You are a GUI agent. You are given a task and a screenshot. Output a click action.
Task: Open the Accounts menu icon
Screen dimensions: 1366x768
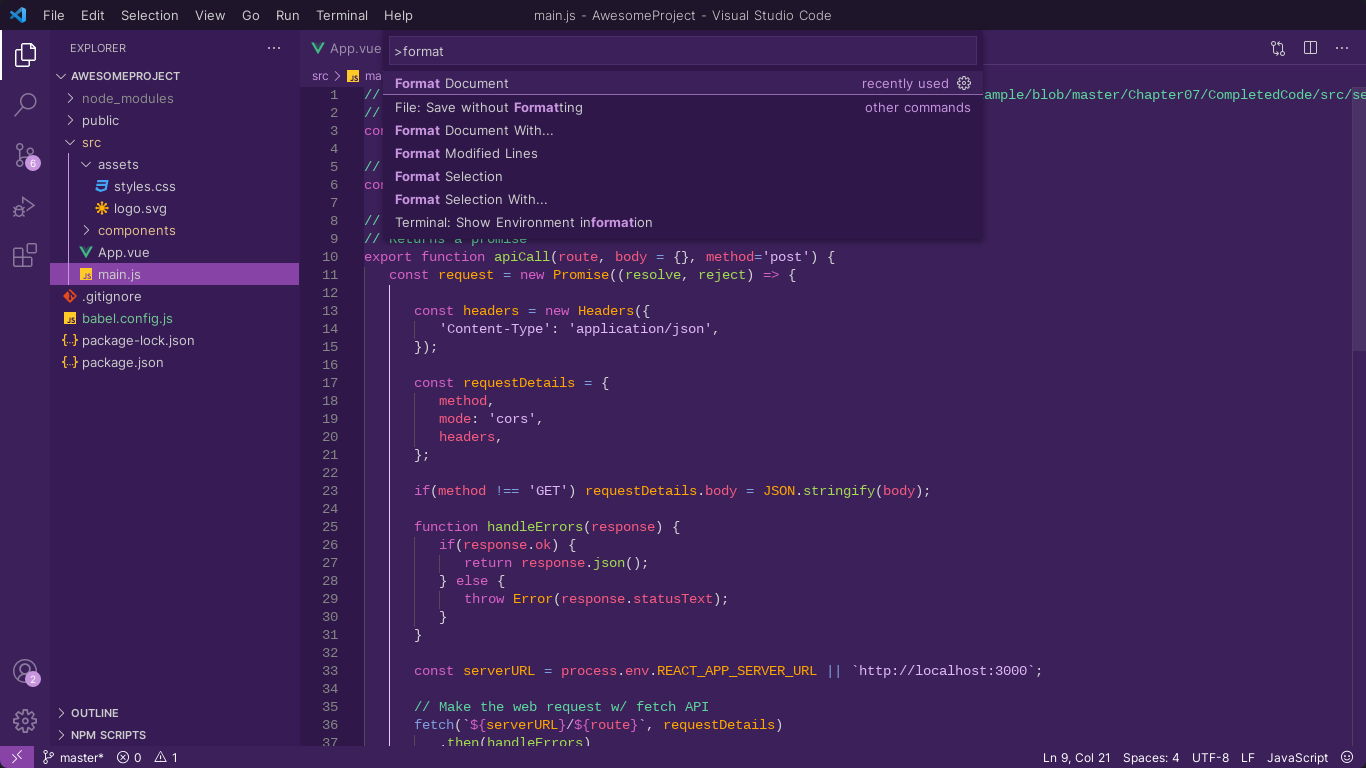pyautogui.click(x=25, y=672)
